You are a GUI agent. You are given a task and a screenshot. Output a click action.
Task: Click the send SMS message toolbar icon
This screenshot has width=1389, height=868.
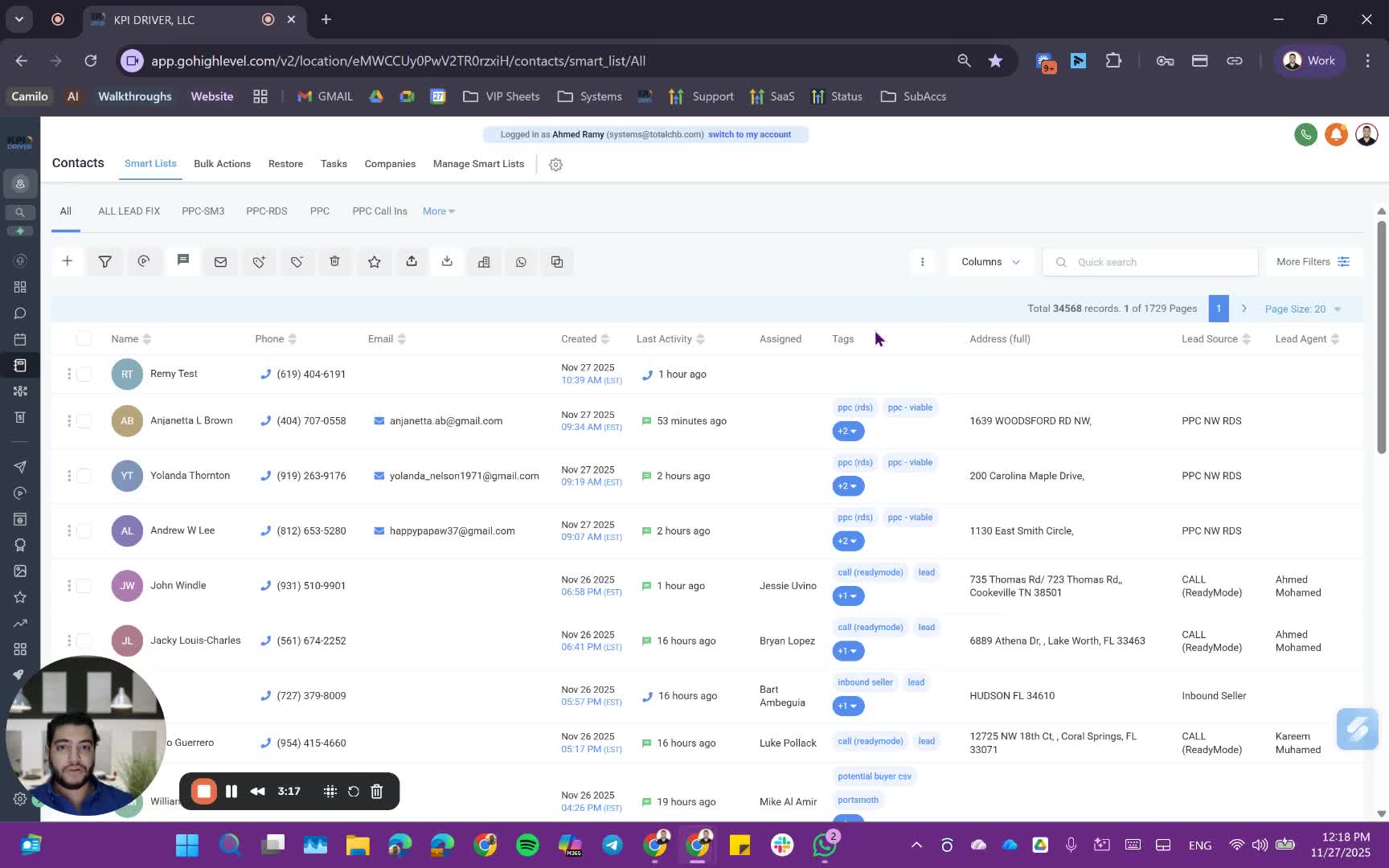click(x=183, y=260)
